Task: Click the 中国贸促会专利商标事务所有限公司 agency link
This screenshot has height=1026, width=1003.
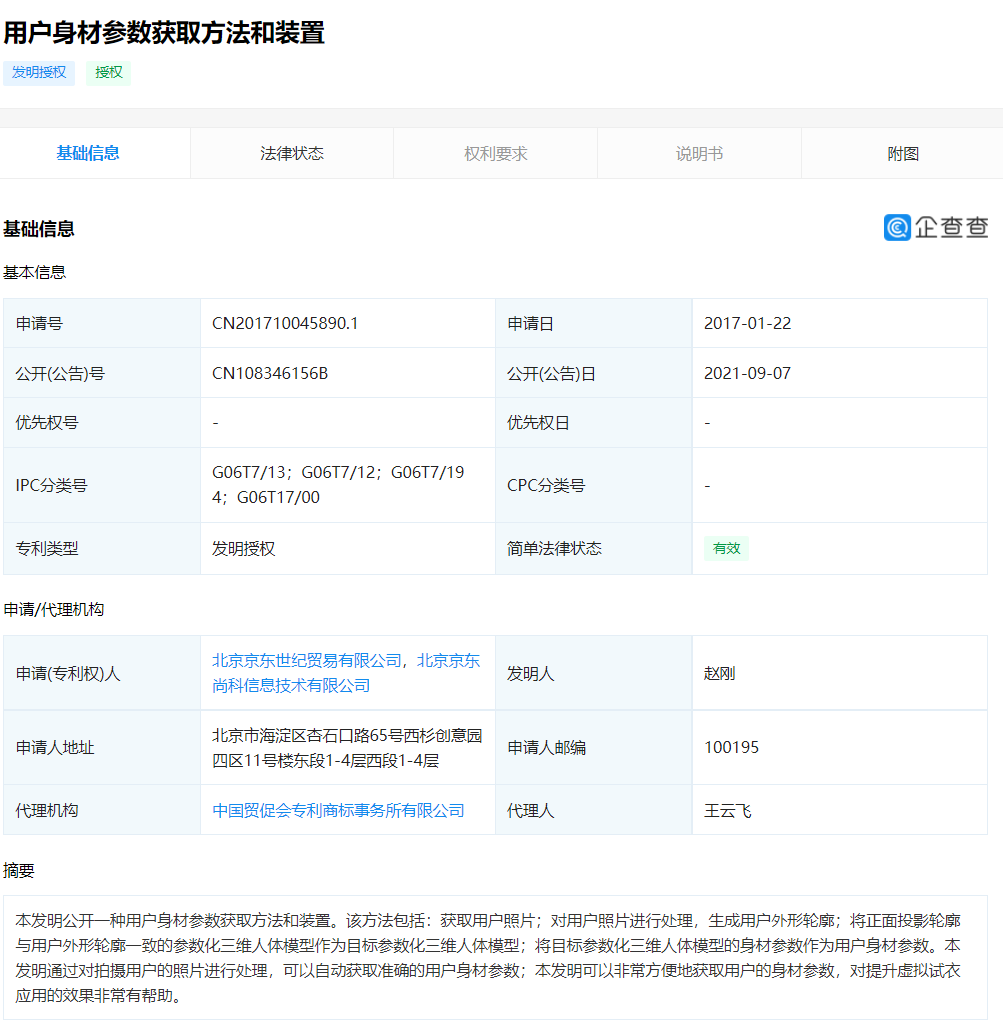Action: (338, 810)
